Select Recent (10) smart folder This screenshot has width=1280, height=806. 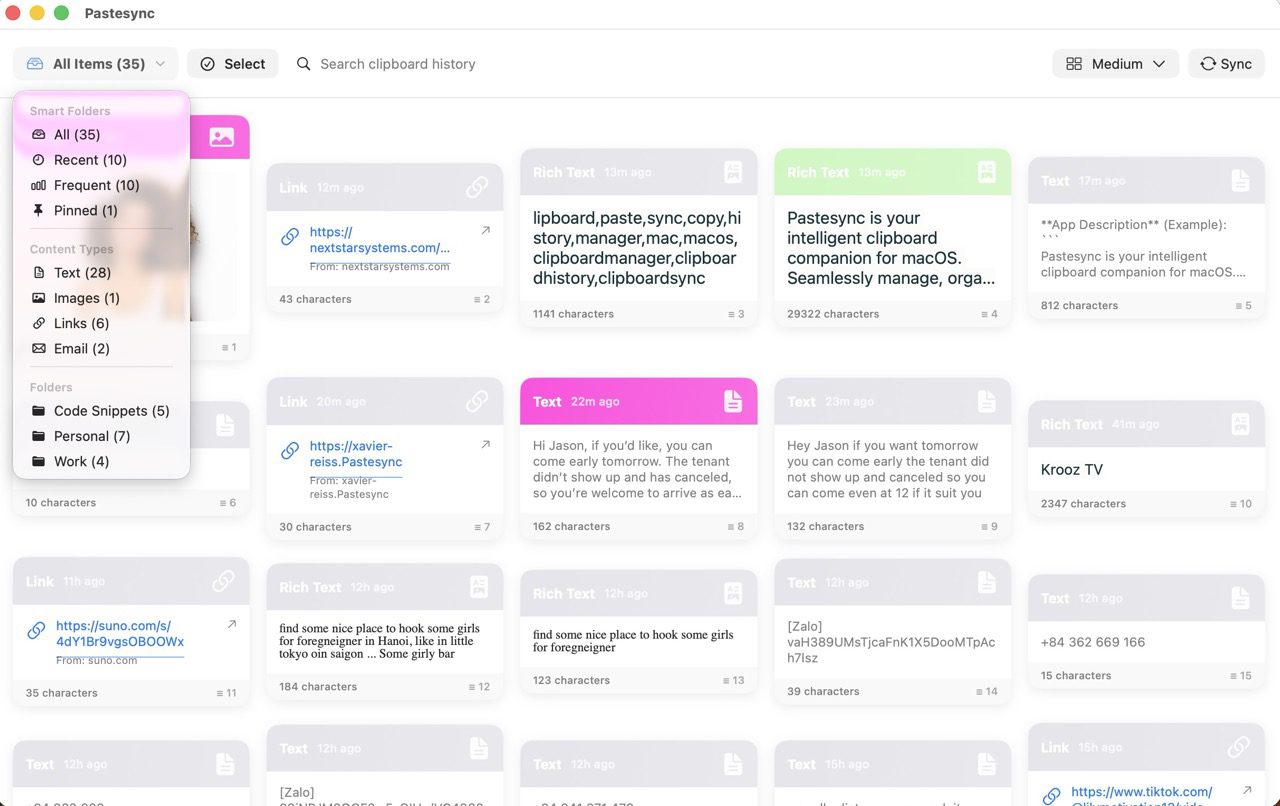pos(90,160)
